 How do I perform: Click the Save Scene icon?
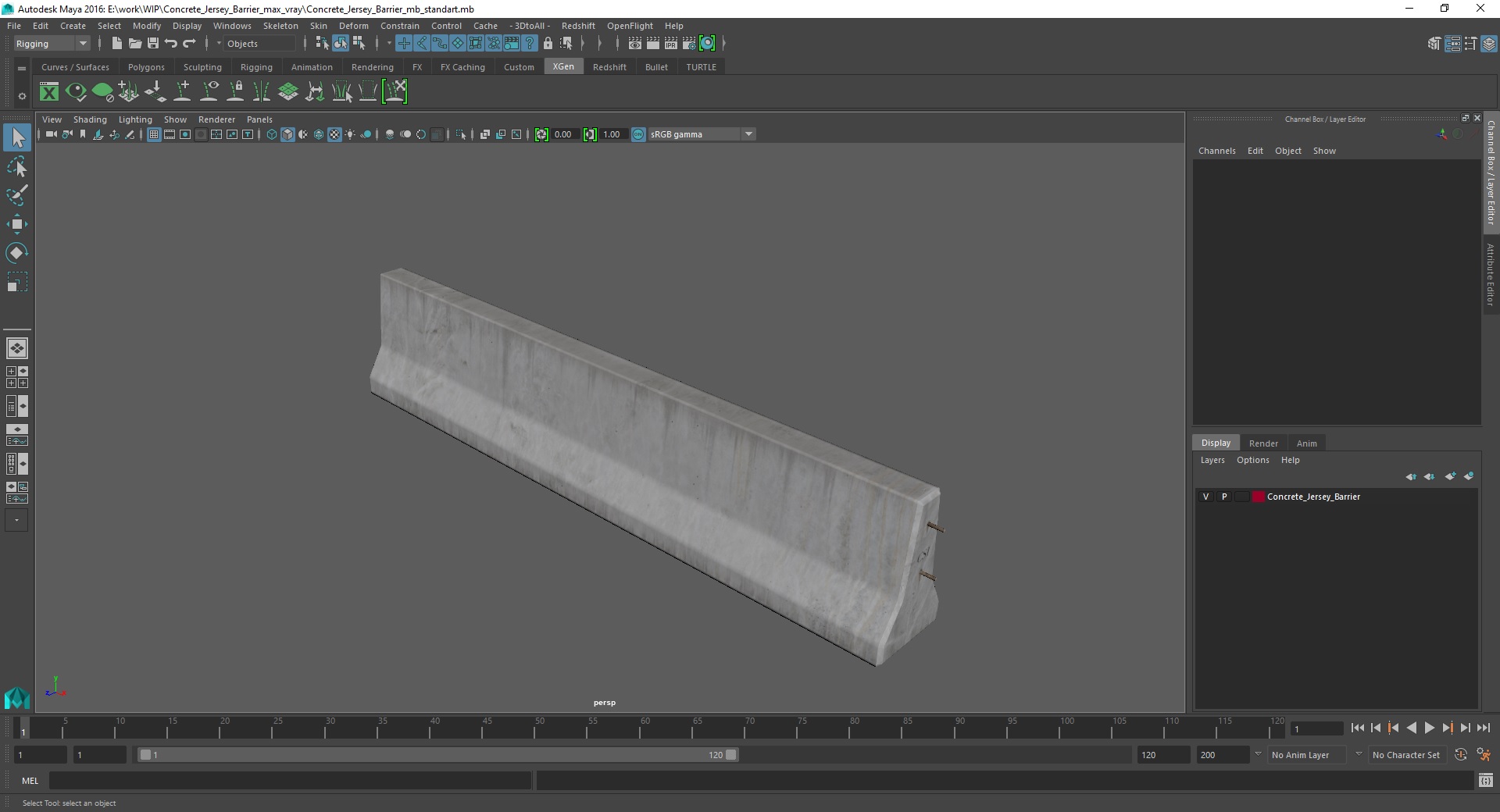coord(153,44)
